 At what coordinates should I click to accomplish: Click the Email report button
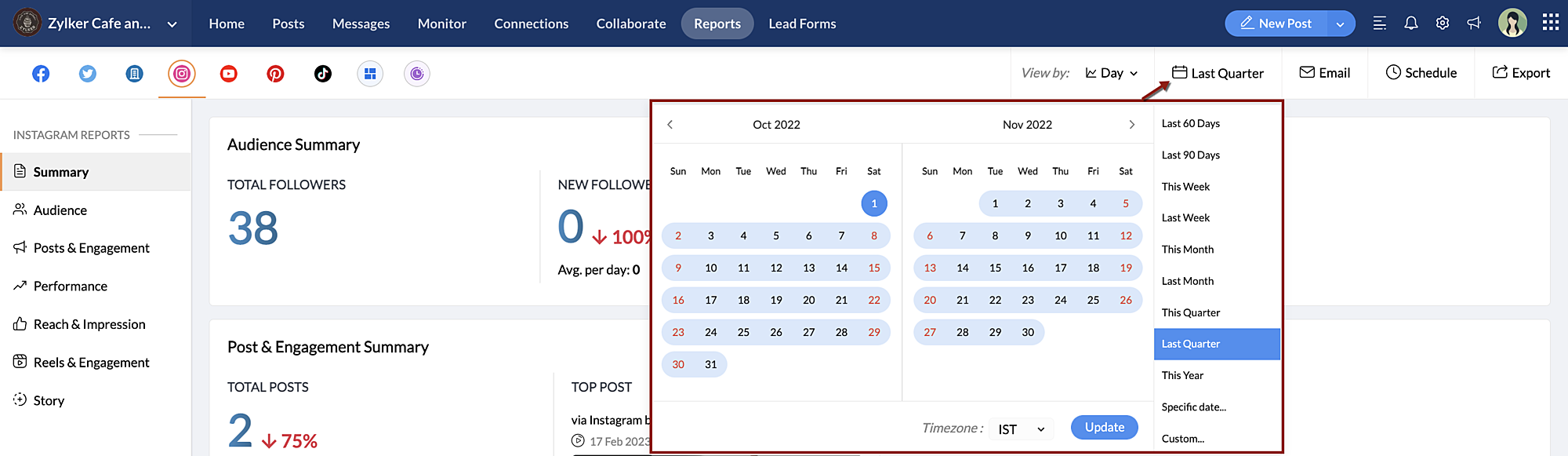pos(1325,73)
